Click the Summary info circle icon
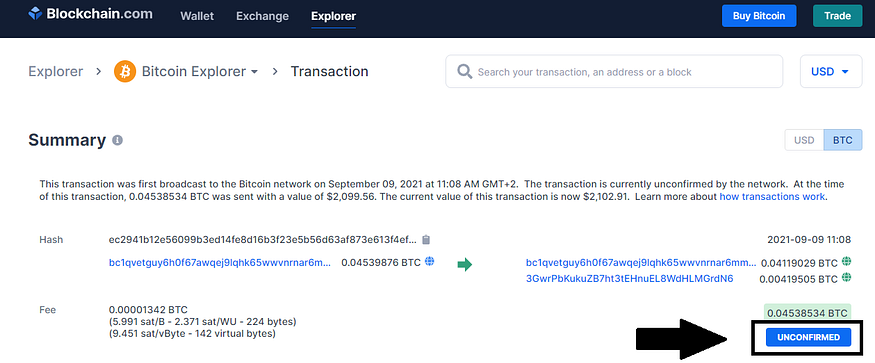 (117, 140)
